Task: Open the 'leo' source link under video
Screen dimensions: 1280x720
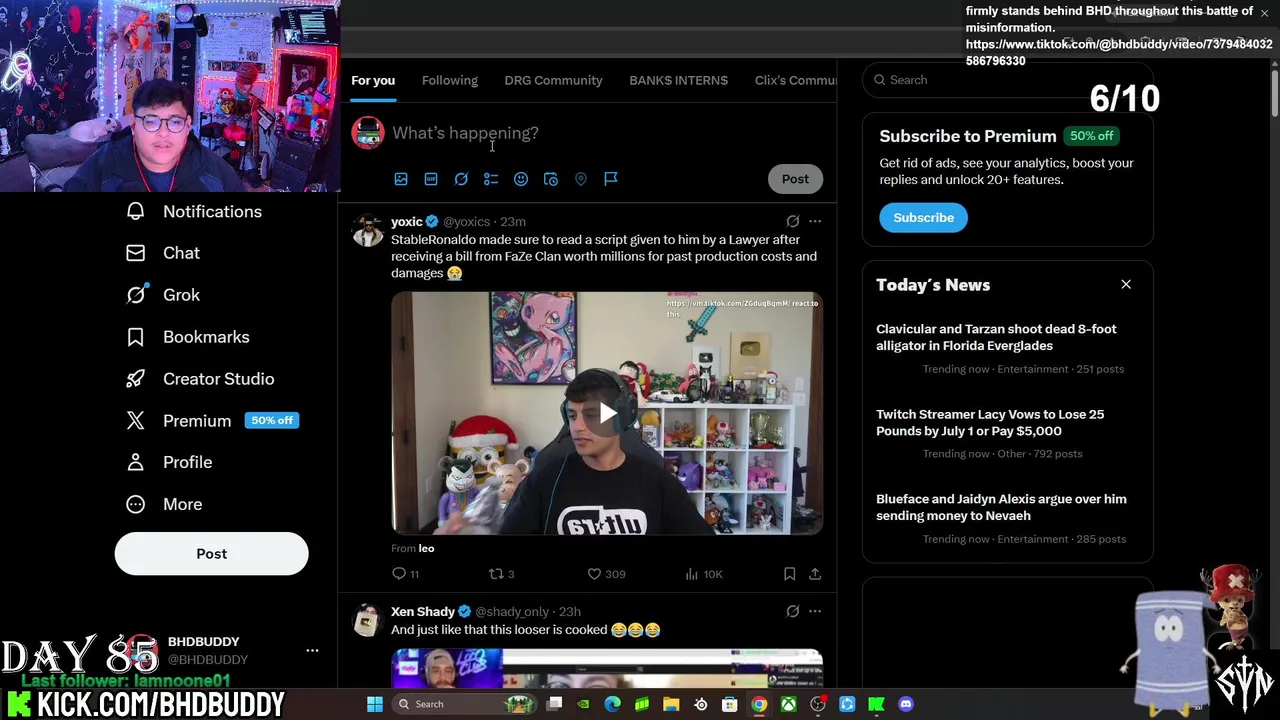Action: point(426,548)
